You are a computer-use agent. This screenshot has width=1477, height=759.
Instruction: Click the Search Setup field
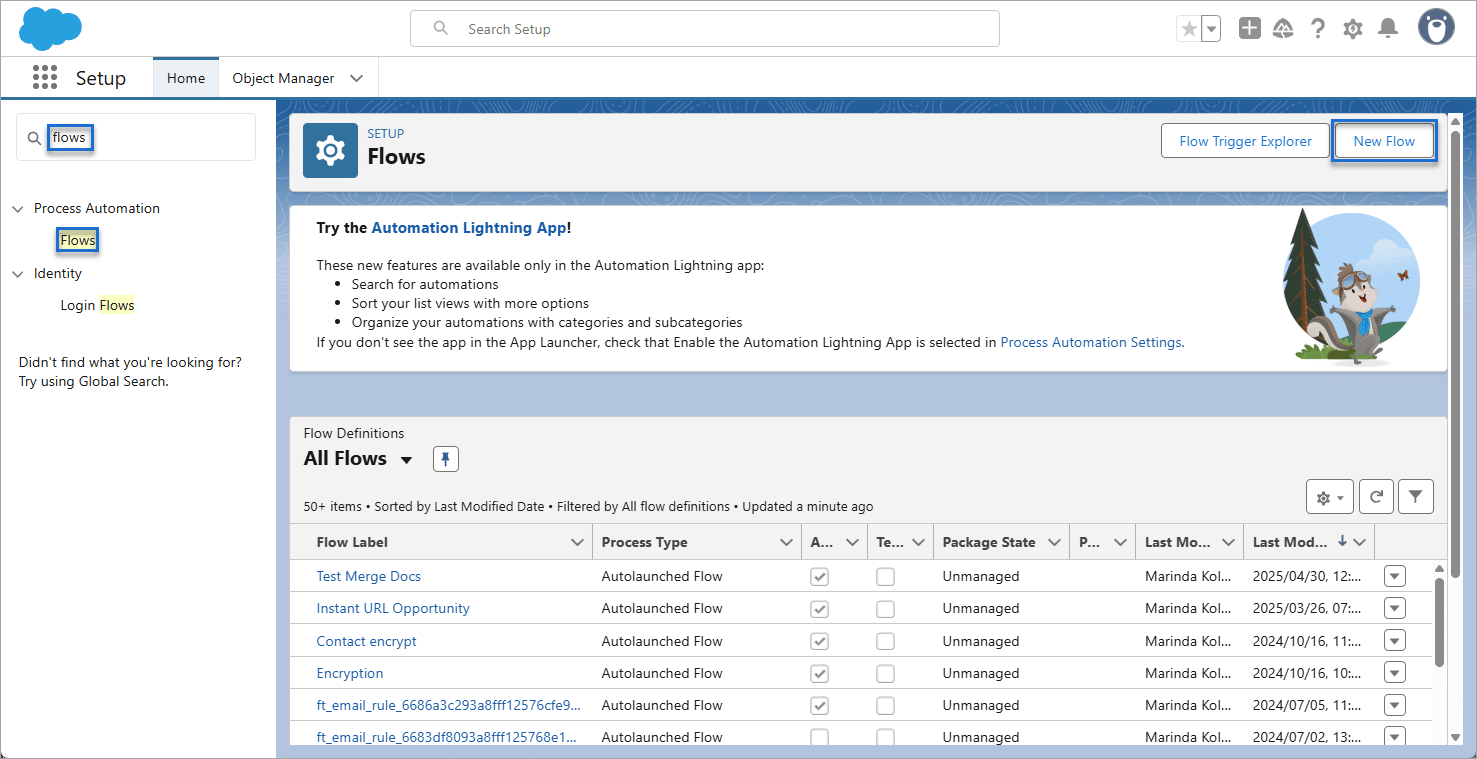click(705, 29)
